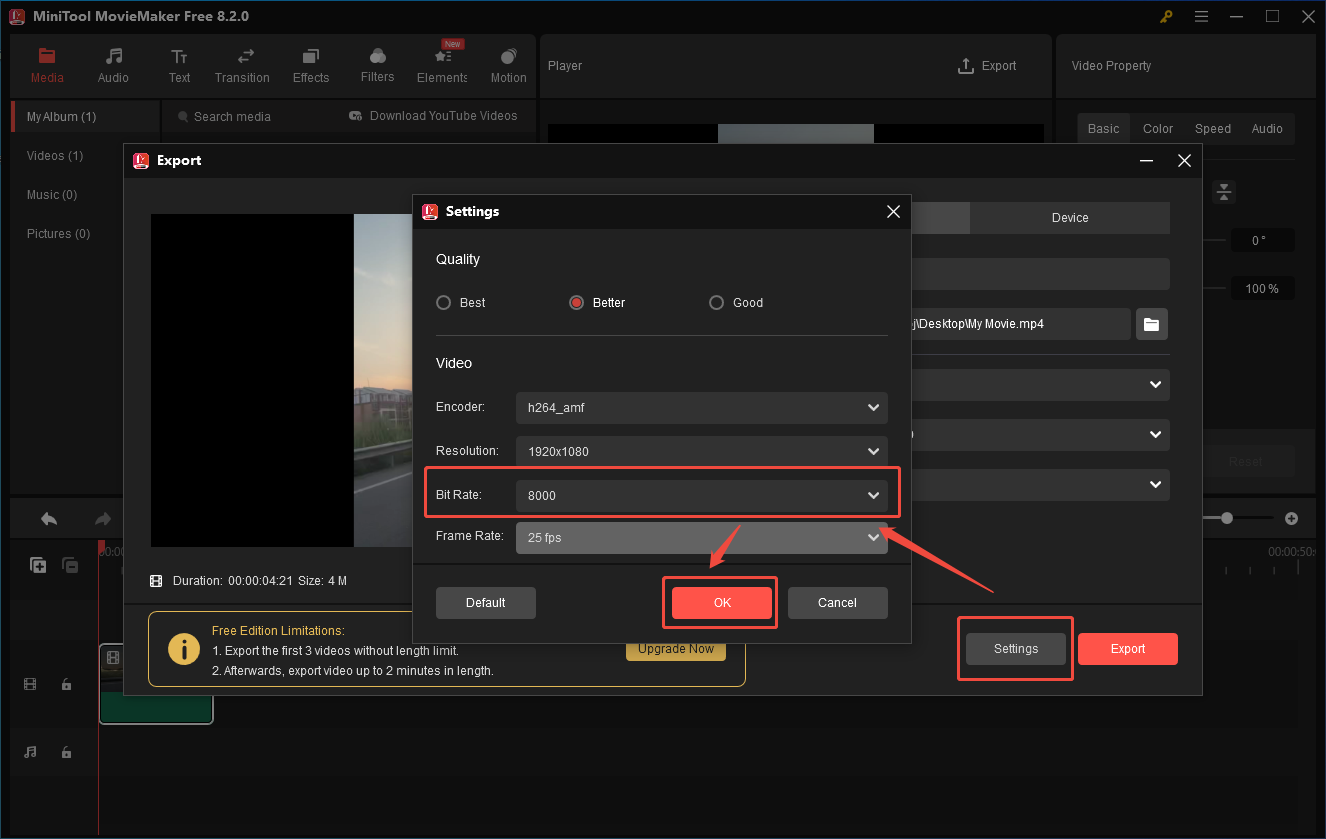Click the zoom in plus icon on timeline

coord(1291,518)
